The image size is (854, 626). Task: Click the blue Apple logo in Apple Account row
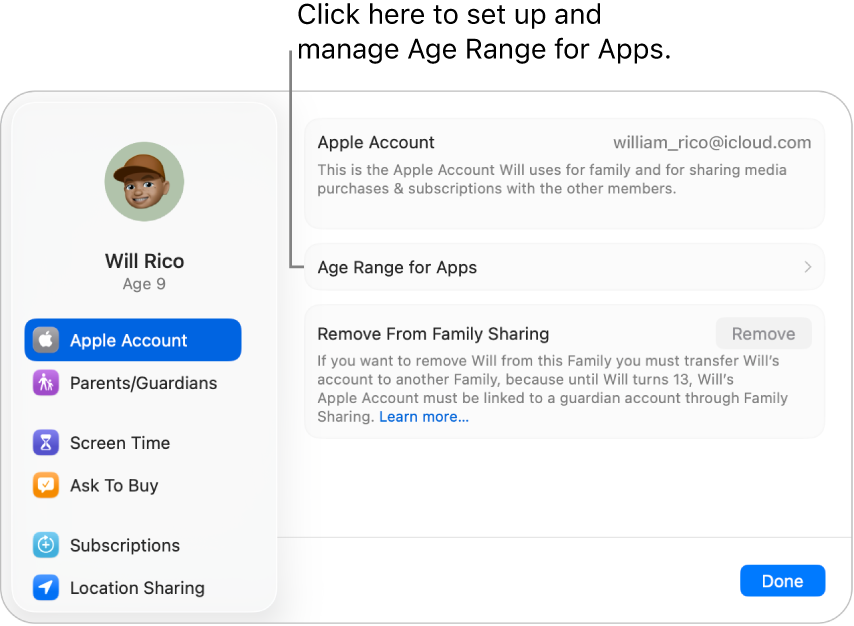click(46, 340)
